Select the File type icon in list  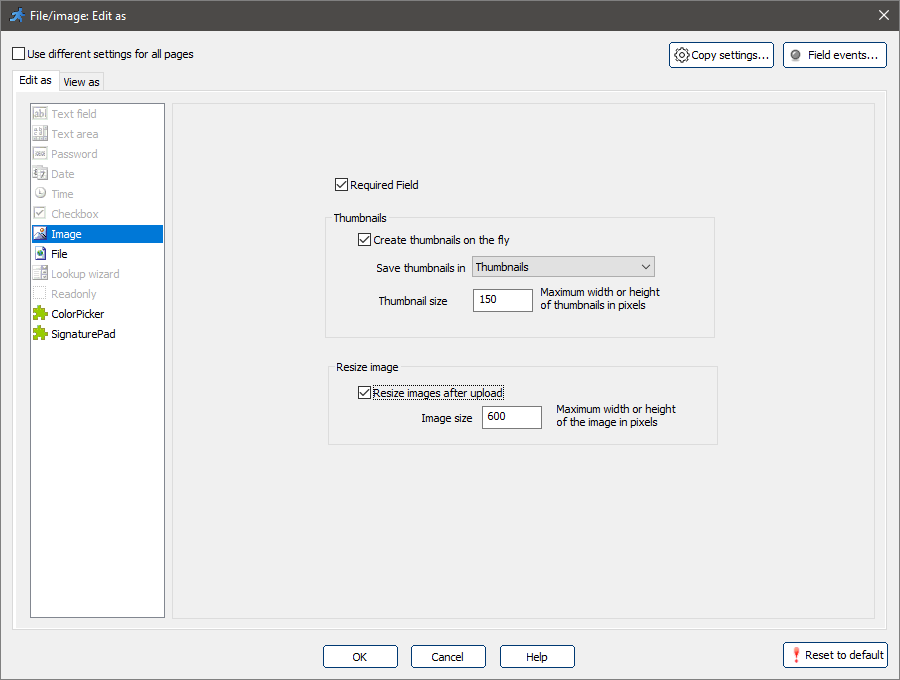[40, 254]
